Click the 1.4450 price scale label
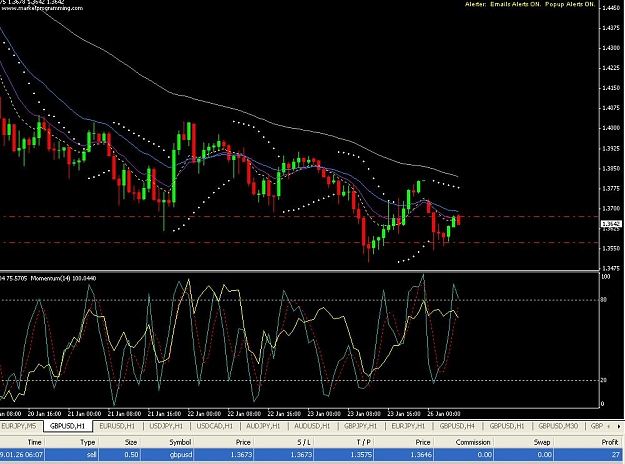The width and height of the screenshot is (625, 464). click(x=612, y=8)
